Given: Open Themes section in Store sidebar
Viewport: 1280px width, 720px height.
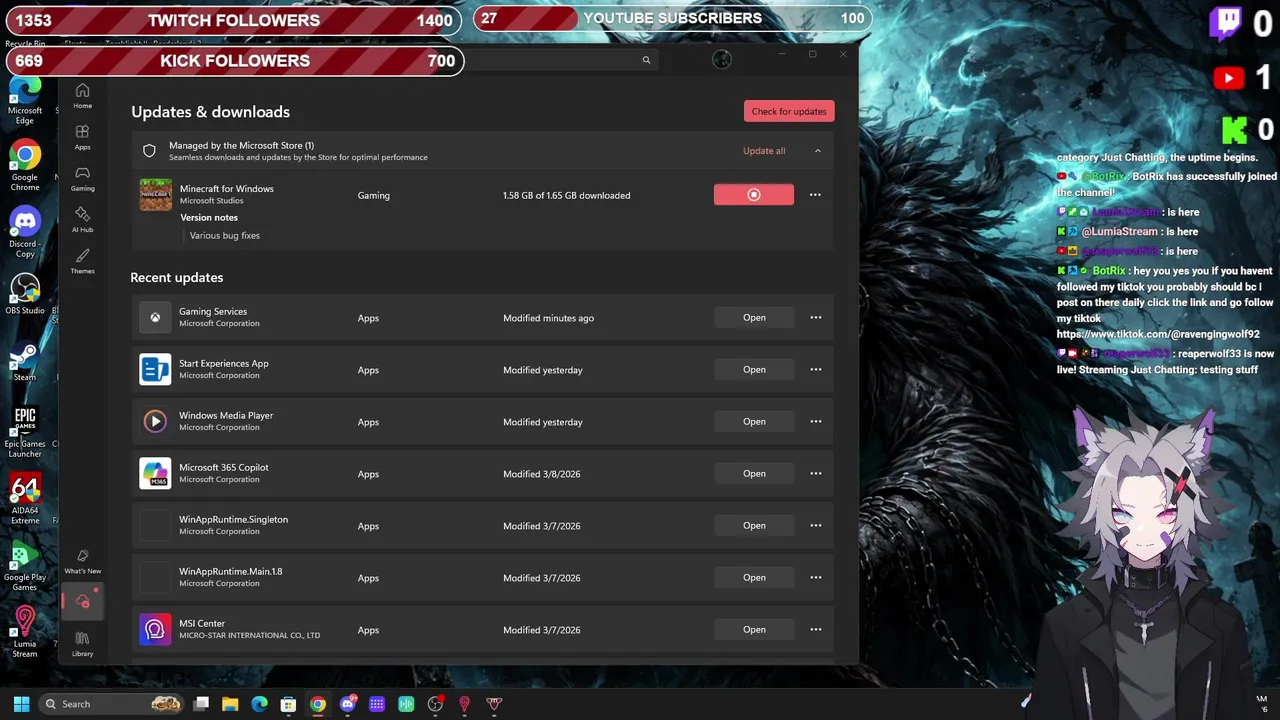Looking at the screenshot, I should [82, 262].
